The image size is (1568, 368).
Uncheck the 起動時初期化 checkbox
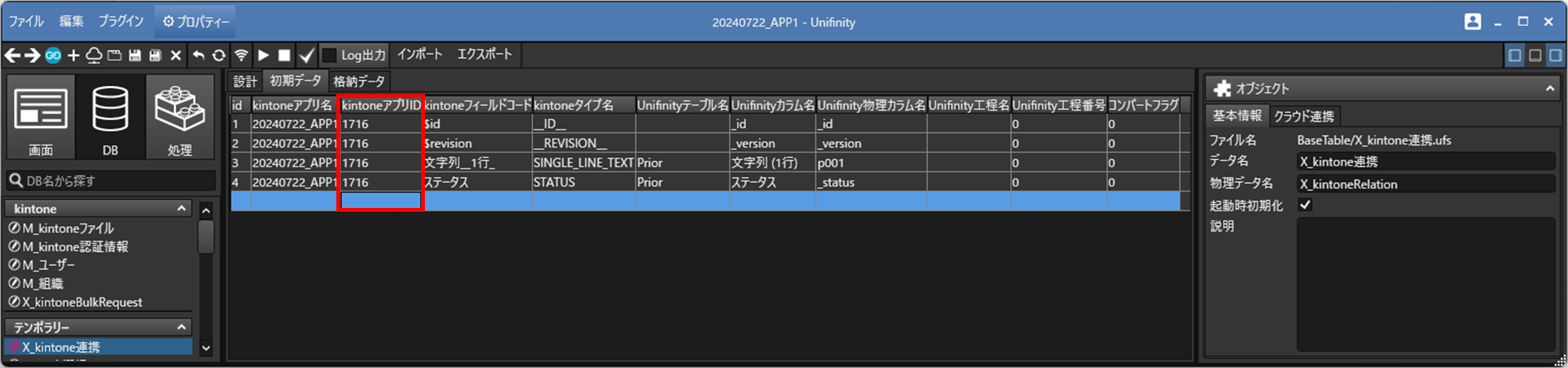tap(1305, 205)
